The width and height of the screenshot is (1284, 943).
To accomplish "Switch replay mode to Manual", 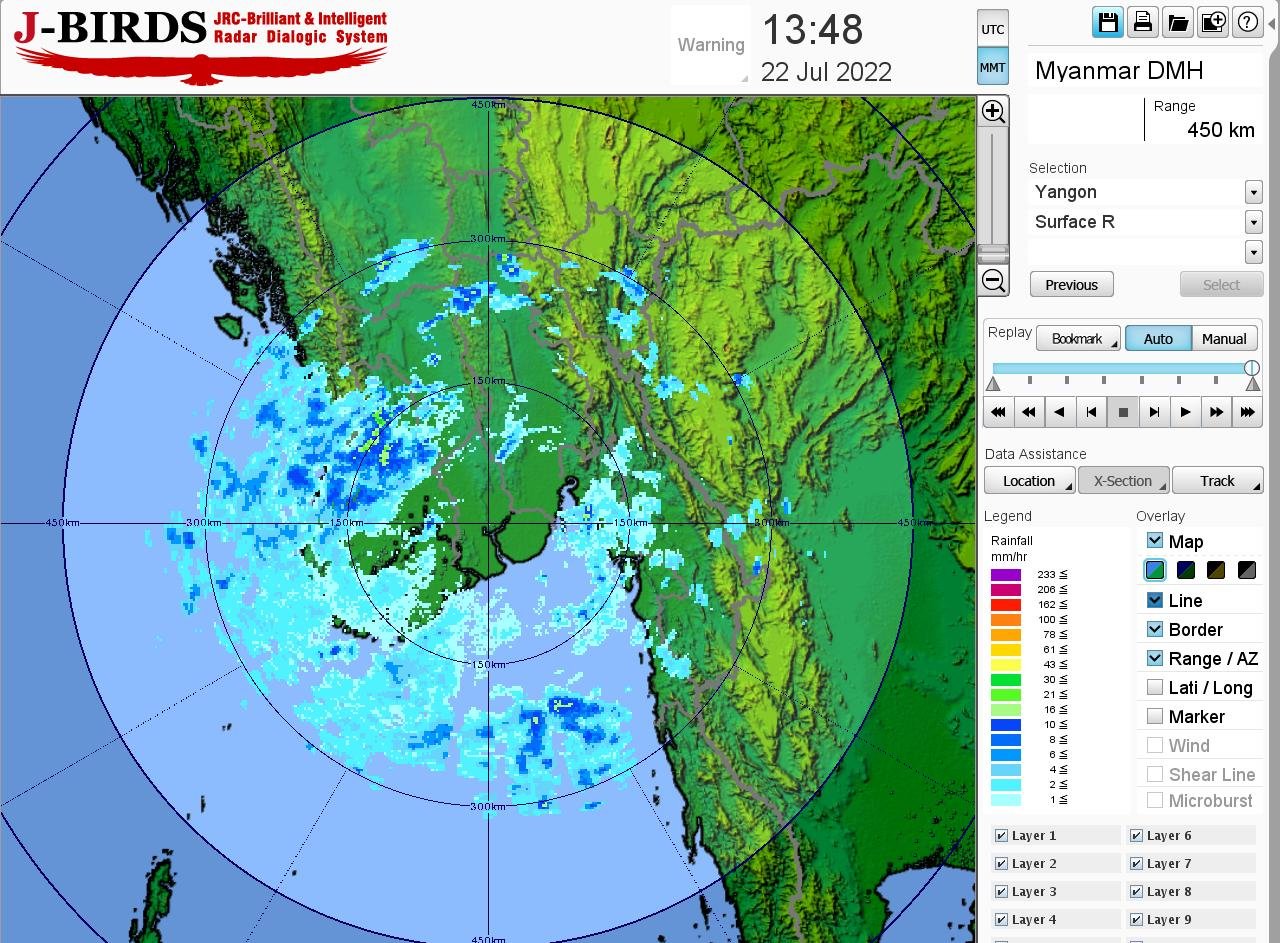I will tap(1224, 339).
